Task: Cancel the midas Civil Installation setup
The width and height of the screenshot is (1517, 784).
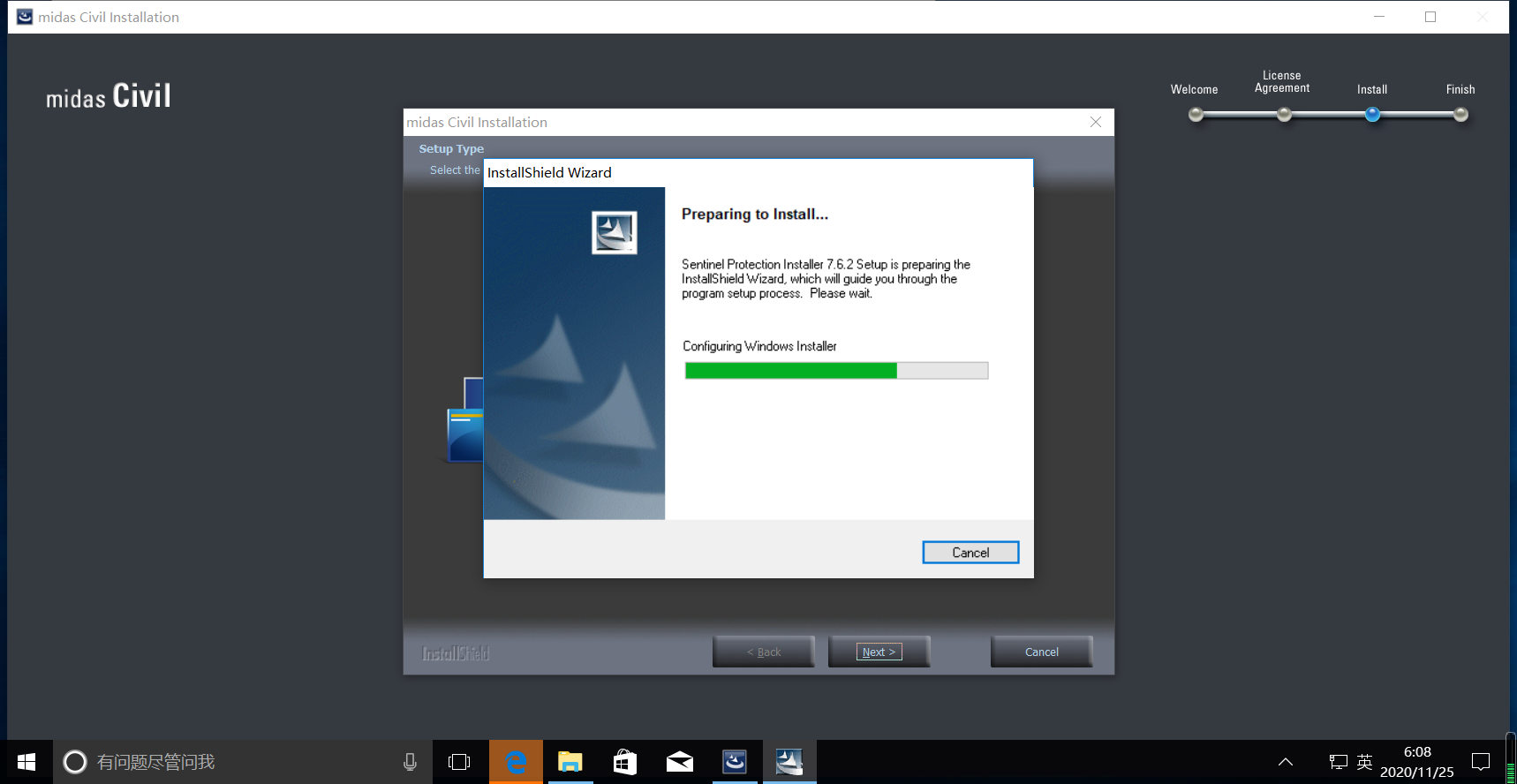Action: coord(1042,652)
